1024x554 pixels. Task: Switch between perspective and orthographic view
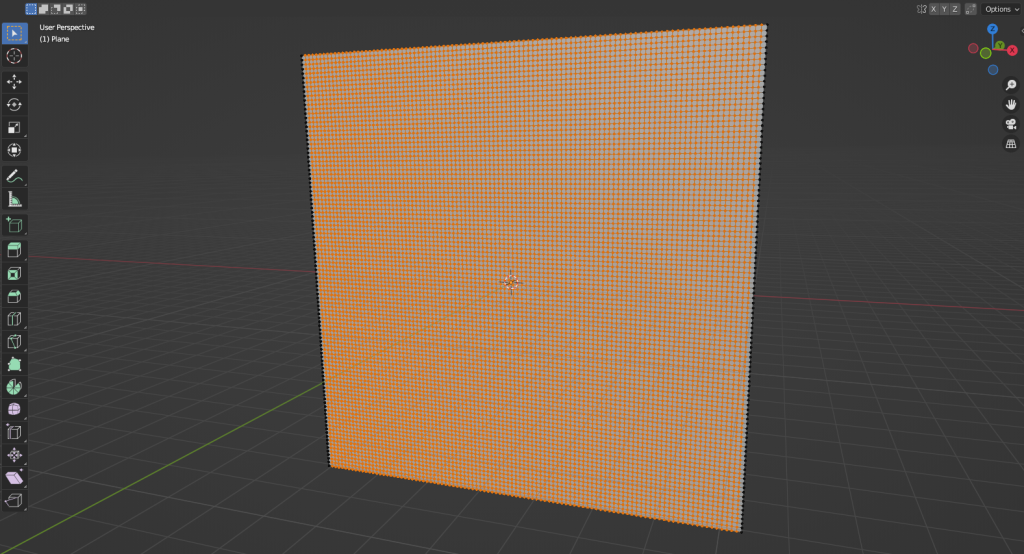1011,144
